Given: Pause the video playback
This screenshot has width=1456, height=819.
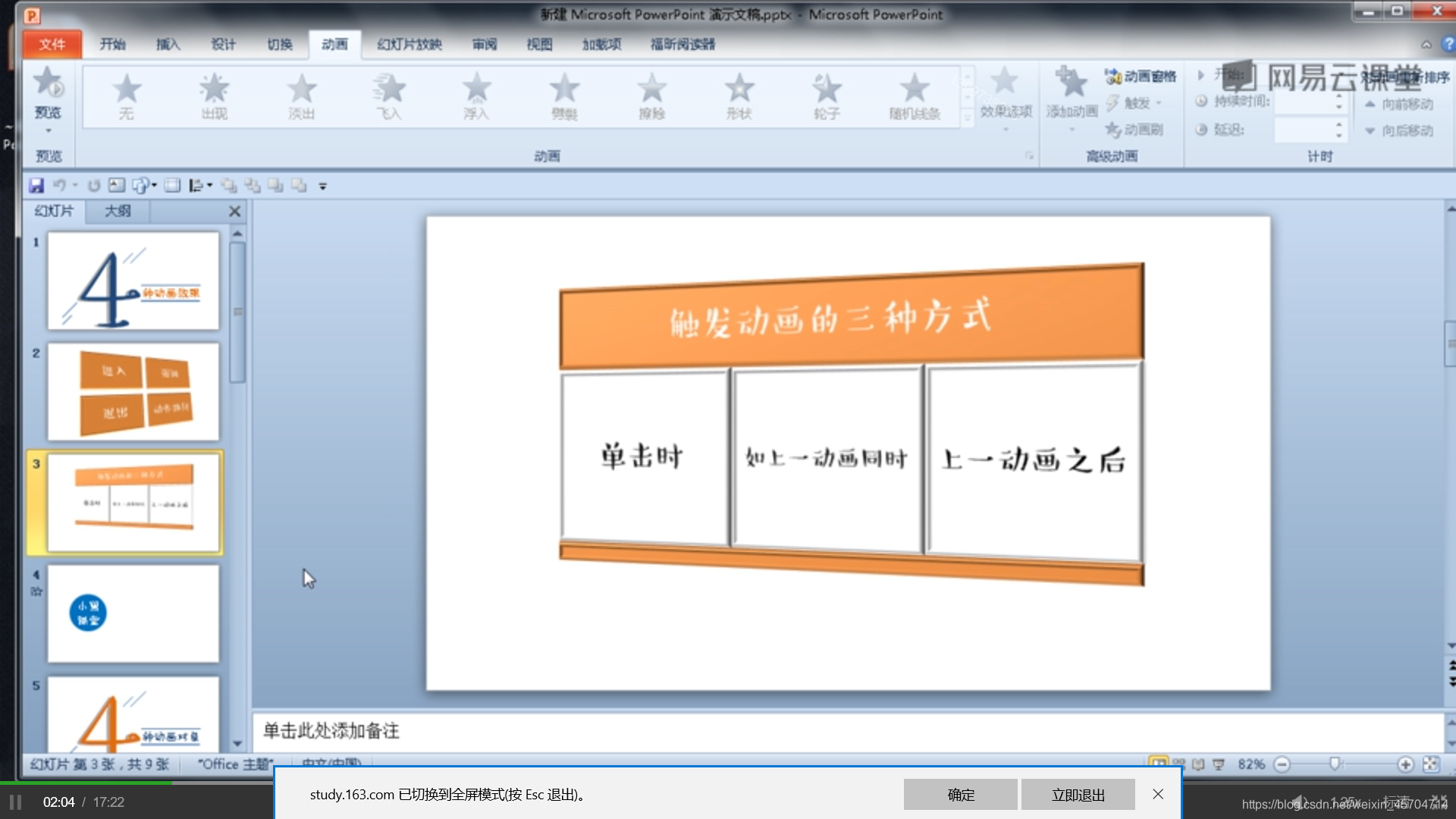Looking at the screenshot, I should coord(15,802).
